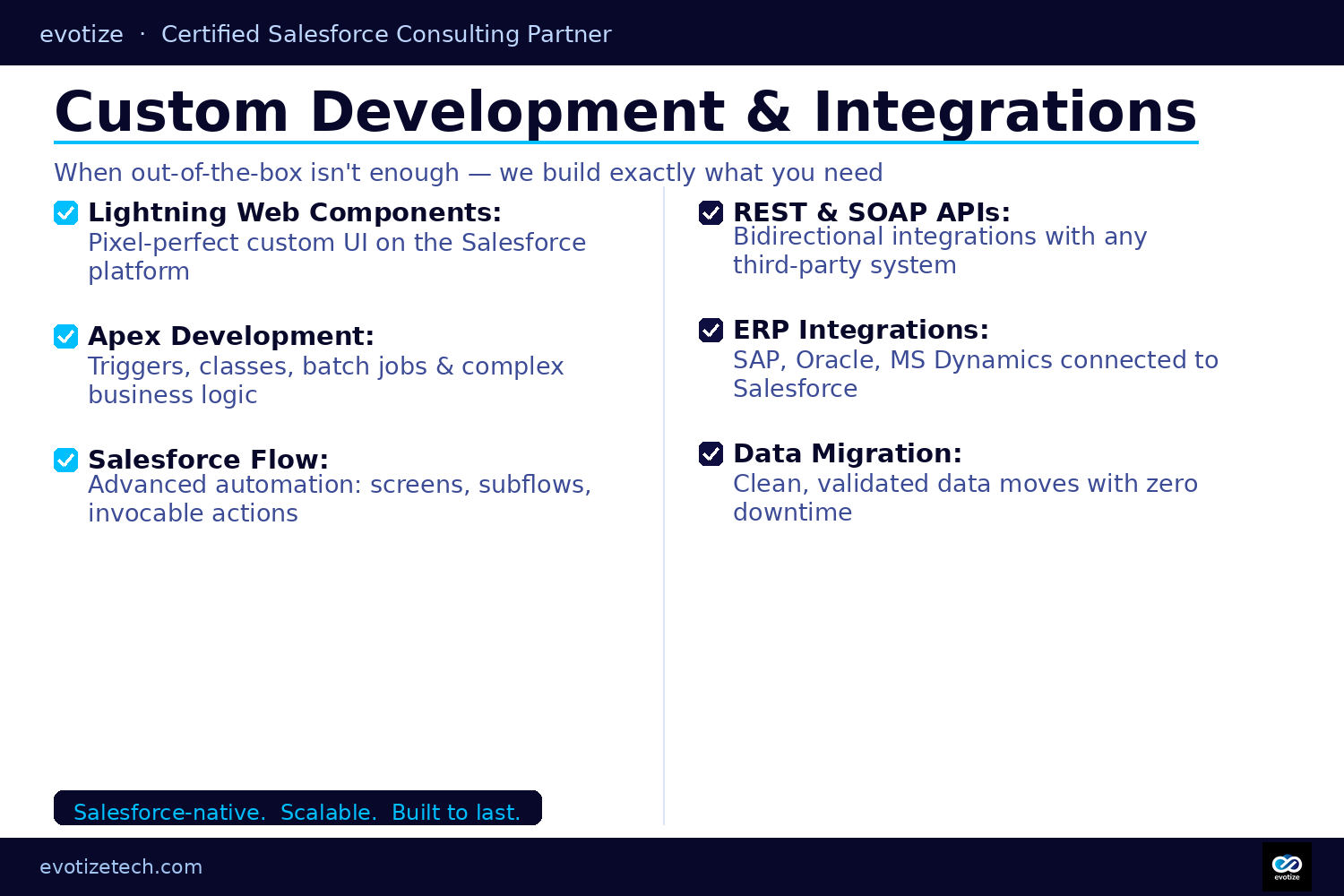Image resolution: width=1344 pixels, height=896 pixels.
Task: Click the Salesforce Flow heading
Action: click(208, 460)
